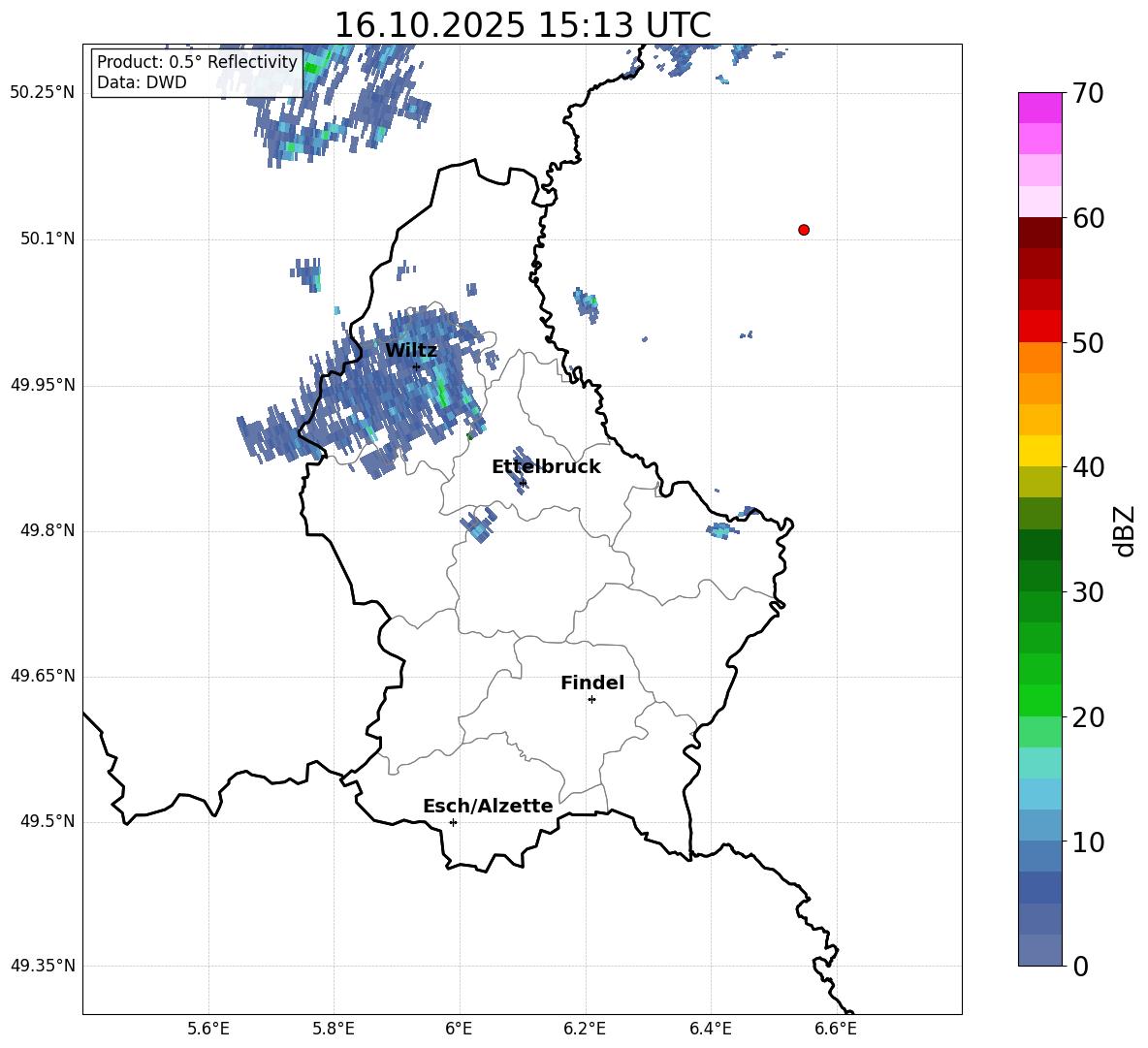Viewport: 1148px width, 1048px height.
Task: Click the Wiltz city label
Action: pyautogui.click(x=411, y=351)
